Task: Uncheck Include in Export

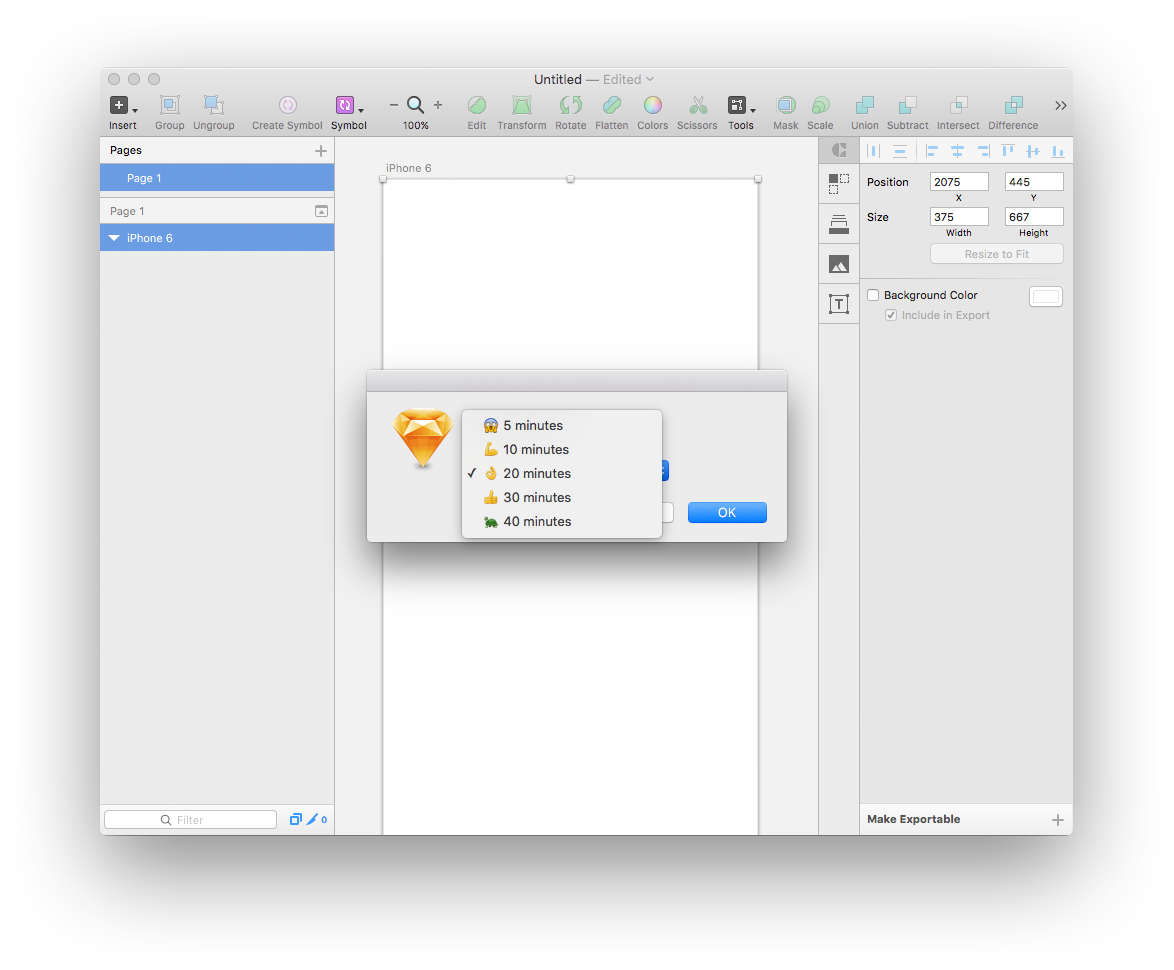Action: point(891,314)
